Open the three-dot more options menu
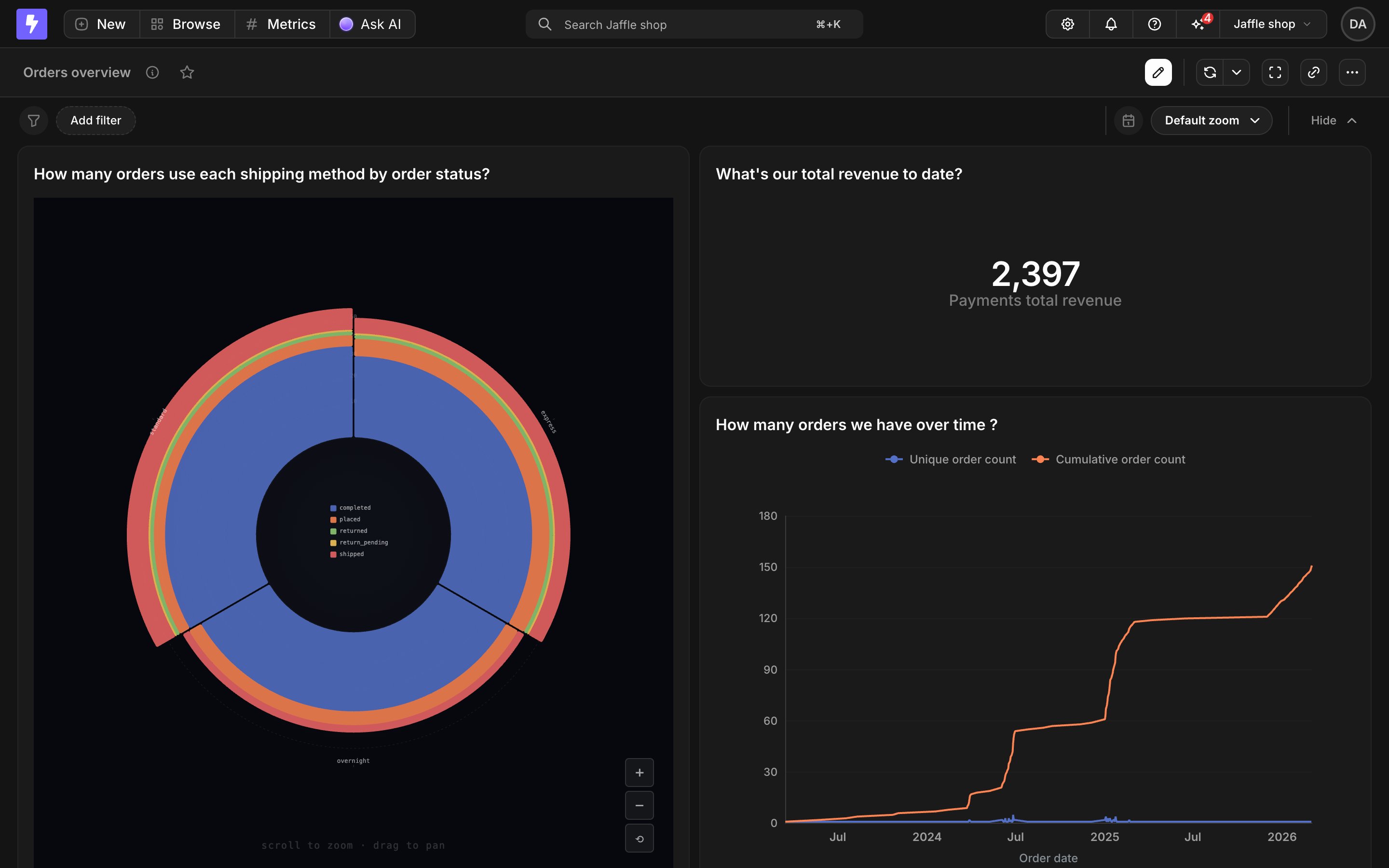Image resolution: width=1389 pixels, height=868 pixels. pos(1352,72)
